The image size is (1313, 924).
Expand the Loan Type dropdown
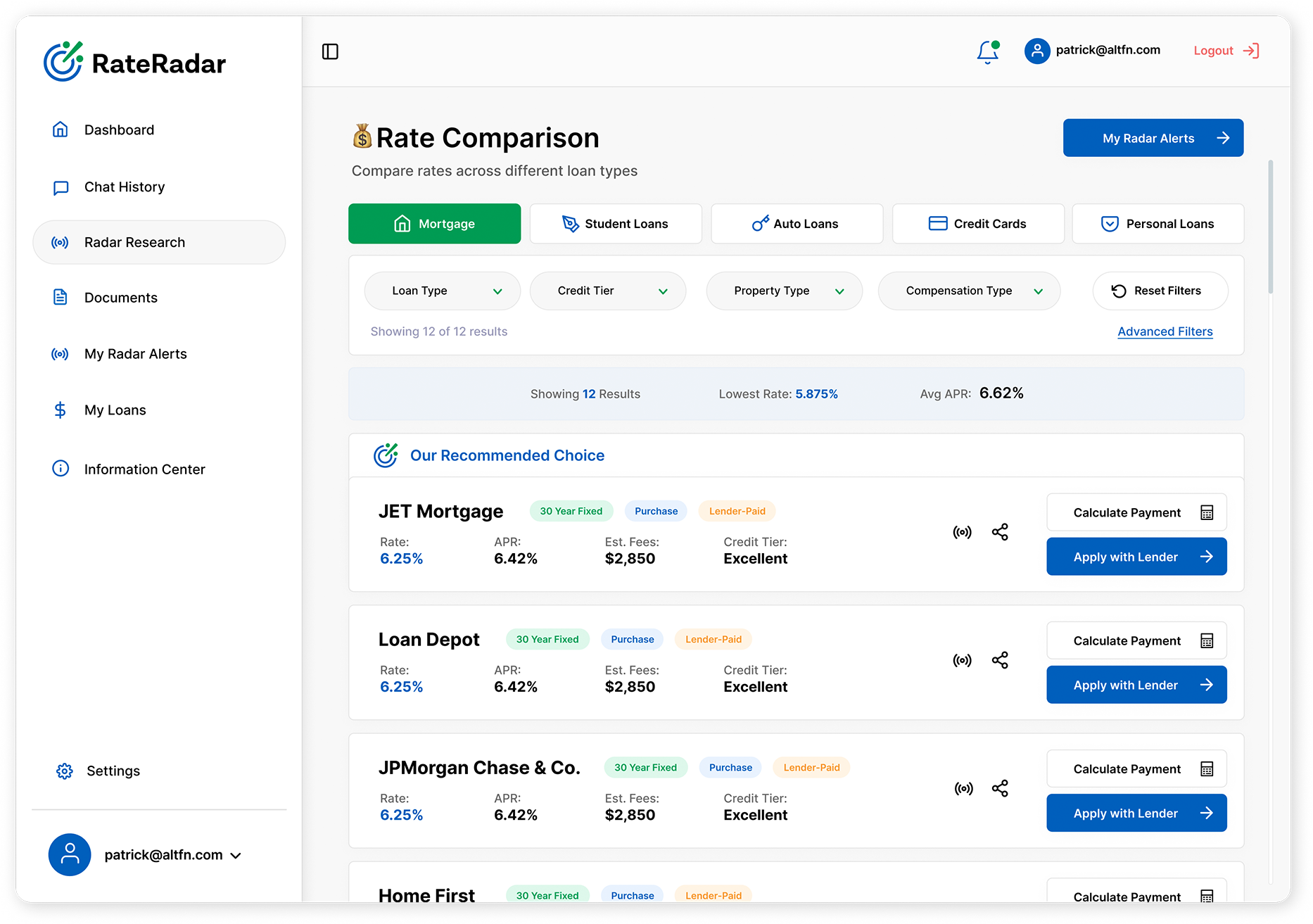443,291
